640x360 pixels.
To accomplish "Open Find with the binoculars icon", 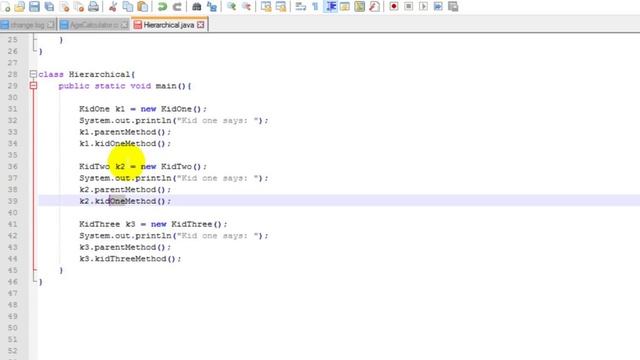I will 196,7.
